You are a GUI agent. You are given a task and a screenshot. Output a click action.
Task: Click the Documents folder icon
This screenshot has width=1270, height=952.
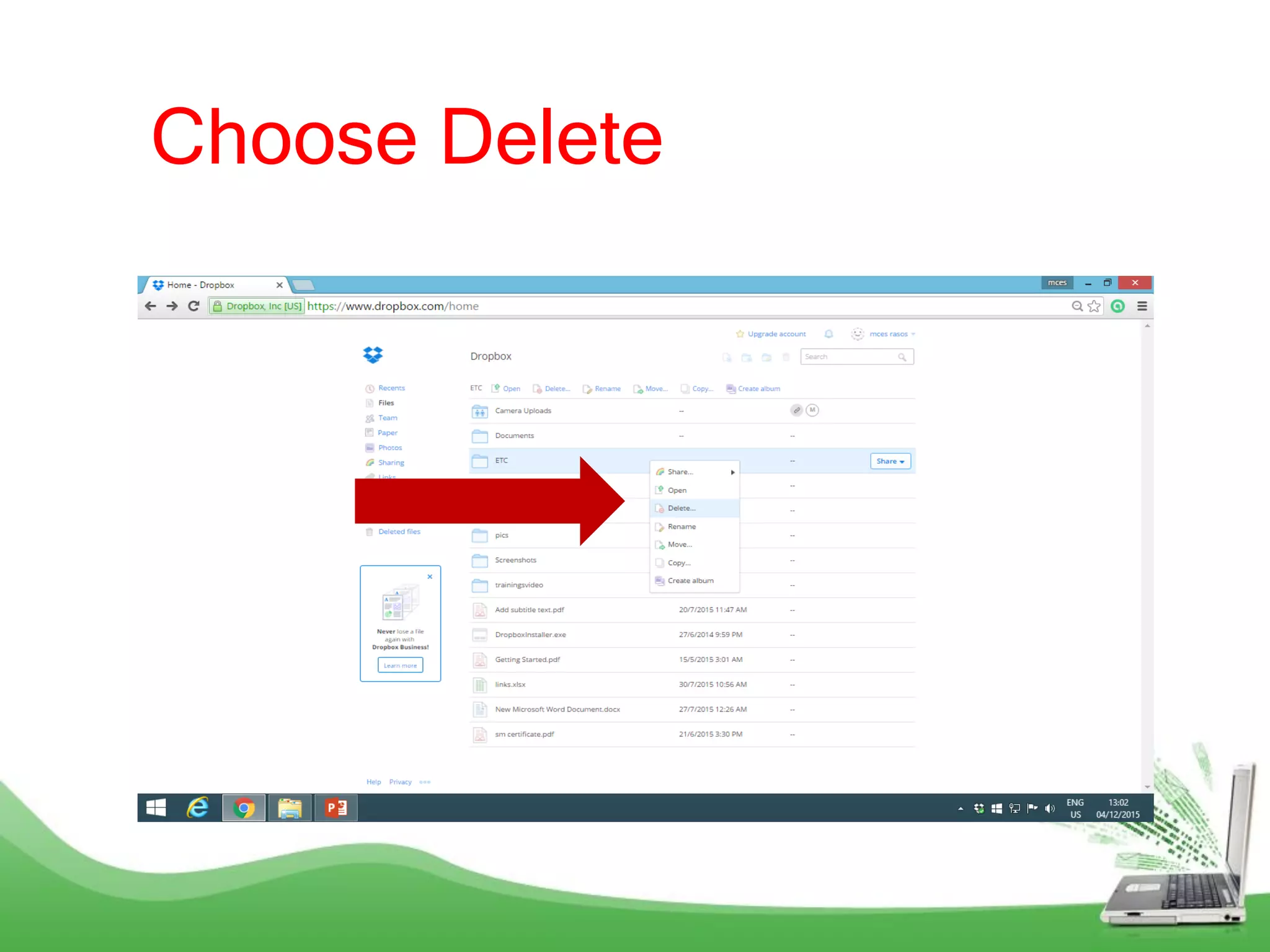point(480,436)
